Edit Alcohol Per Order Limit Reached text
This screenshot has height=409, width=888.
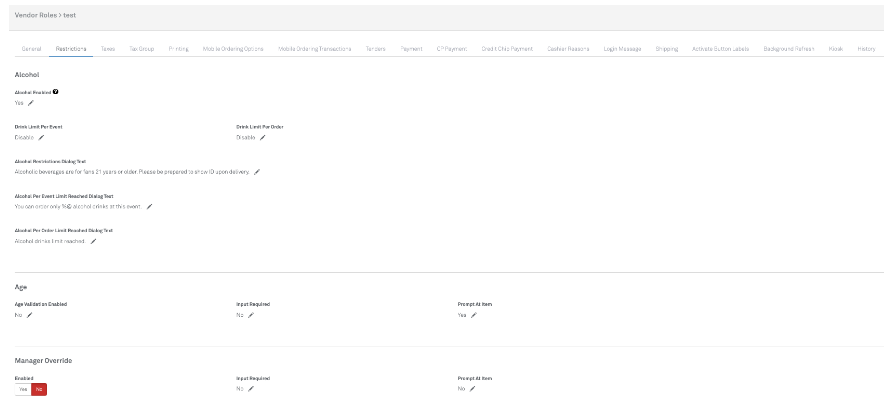[x=93, y=241]
